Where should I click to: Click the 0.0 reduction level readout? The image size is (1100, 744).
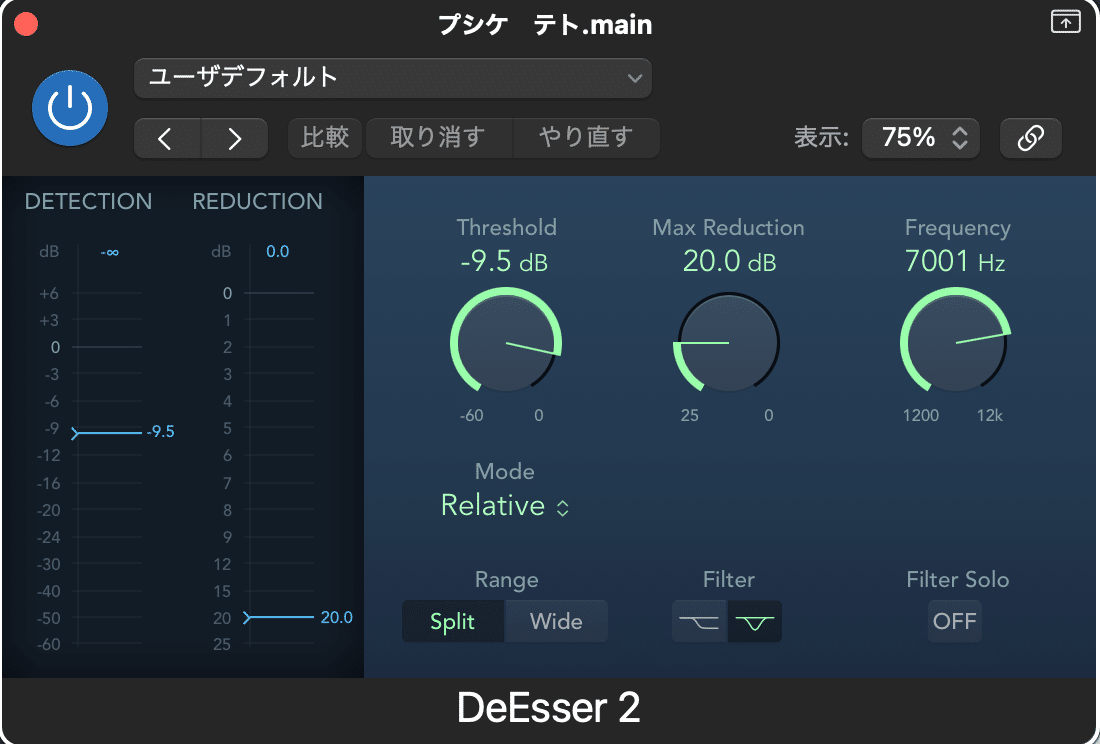[x=278, y=252]
